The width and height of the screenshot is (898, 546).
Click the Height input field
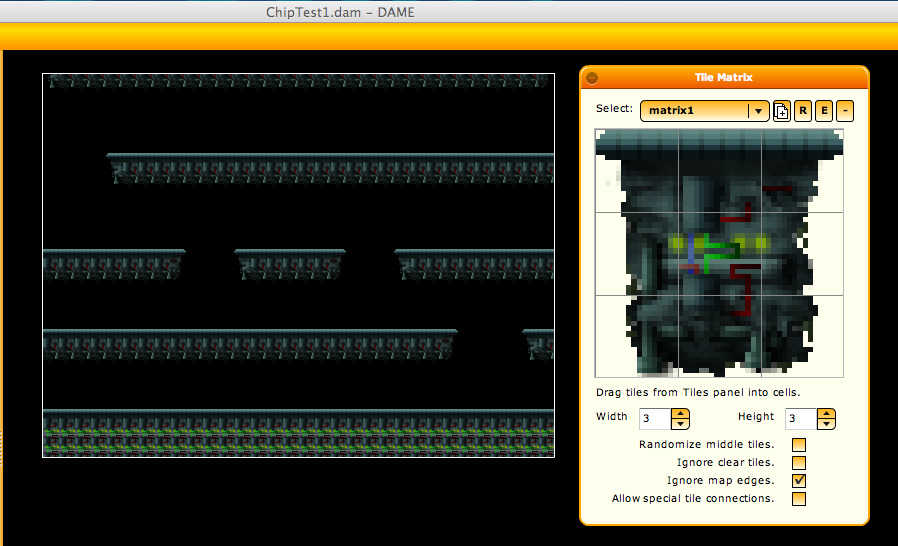tap(800, 418)
